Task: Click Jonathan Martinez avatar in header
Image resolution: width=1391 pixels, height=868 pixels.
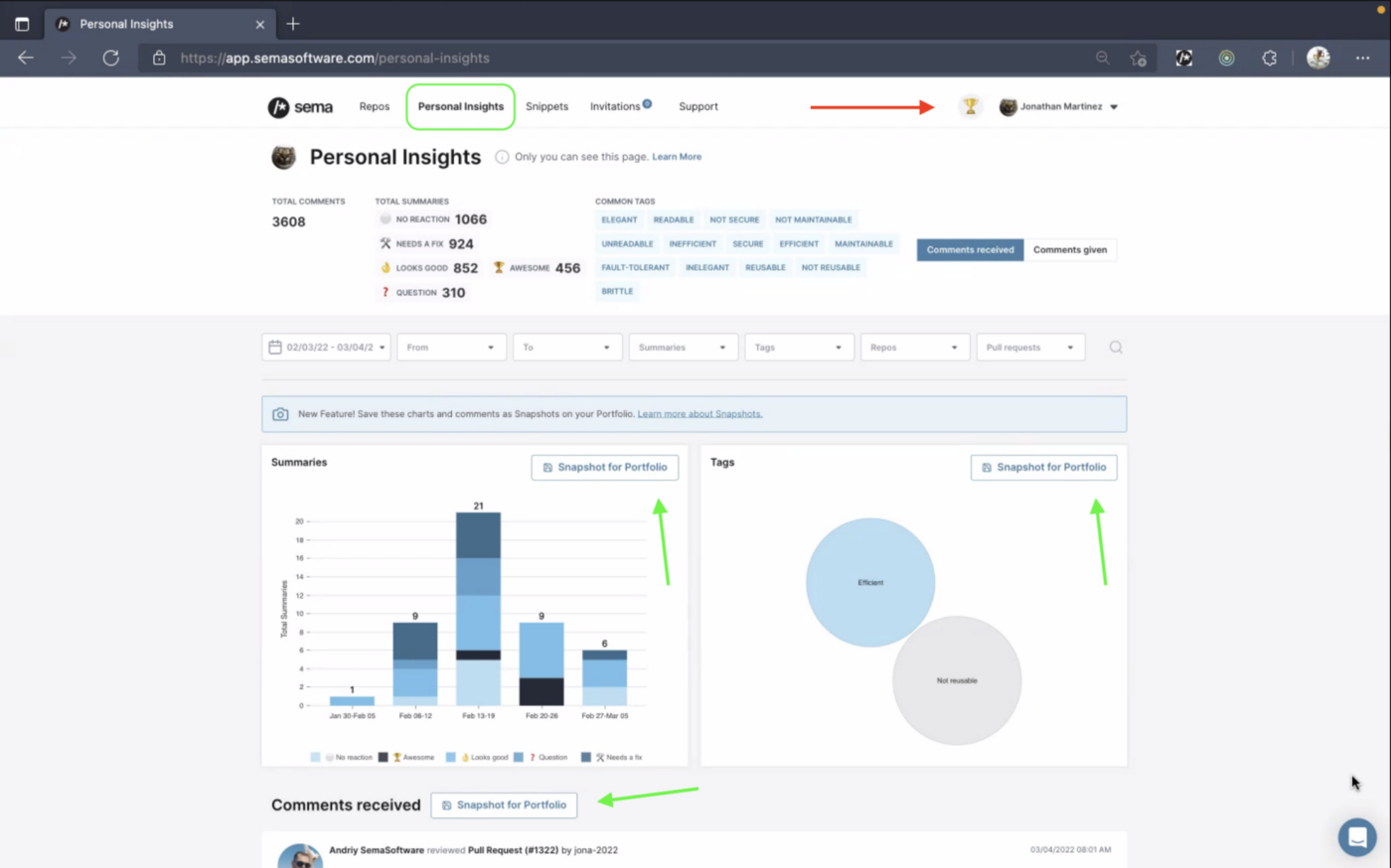Action: coord(1008,106)
